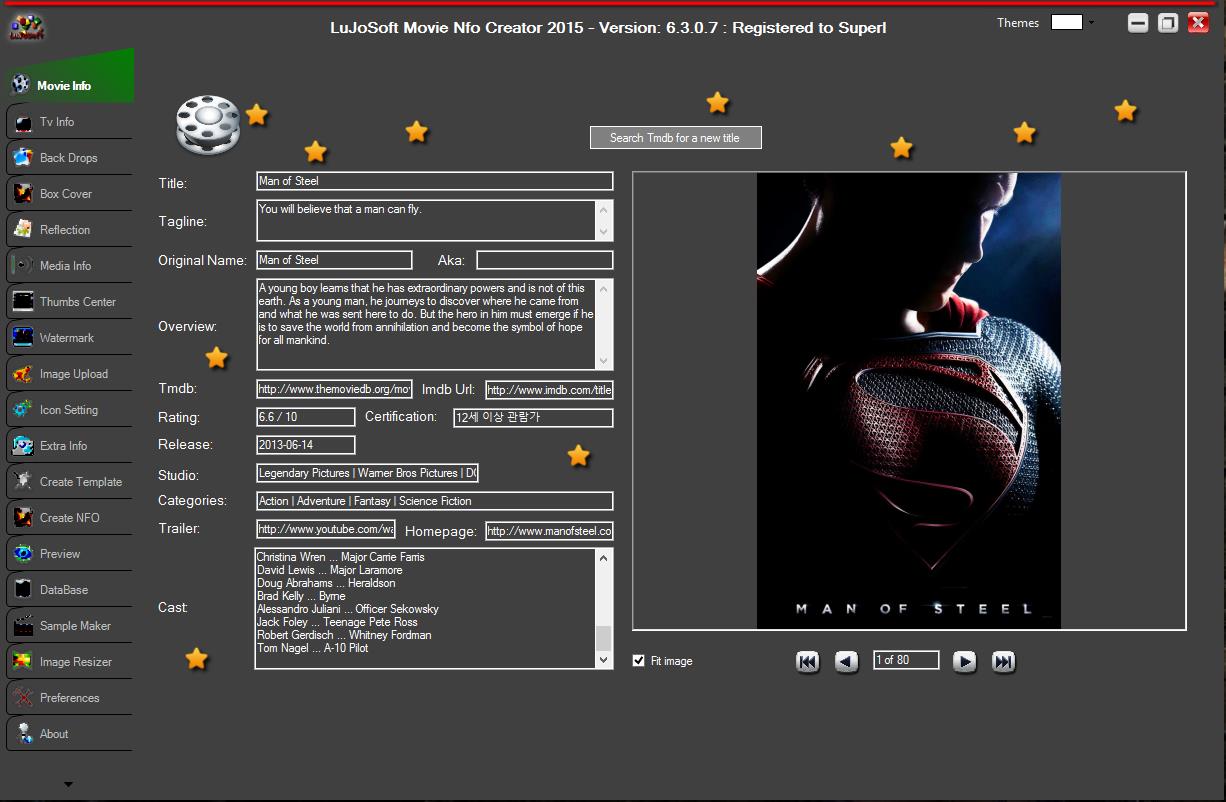Click the LuJoSoft logo icon
This screenshot has height=802, width=1226.
[26, 26]
